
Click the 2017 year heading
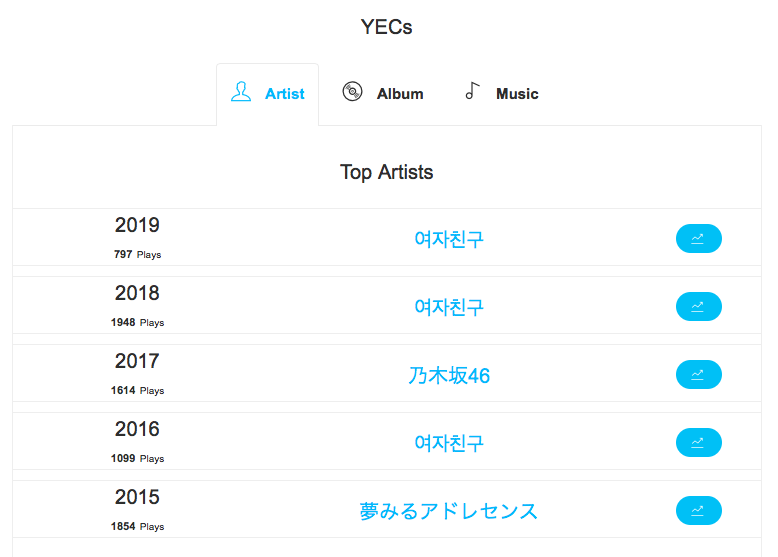point(137,361)
